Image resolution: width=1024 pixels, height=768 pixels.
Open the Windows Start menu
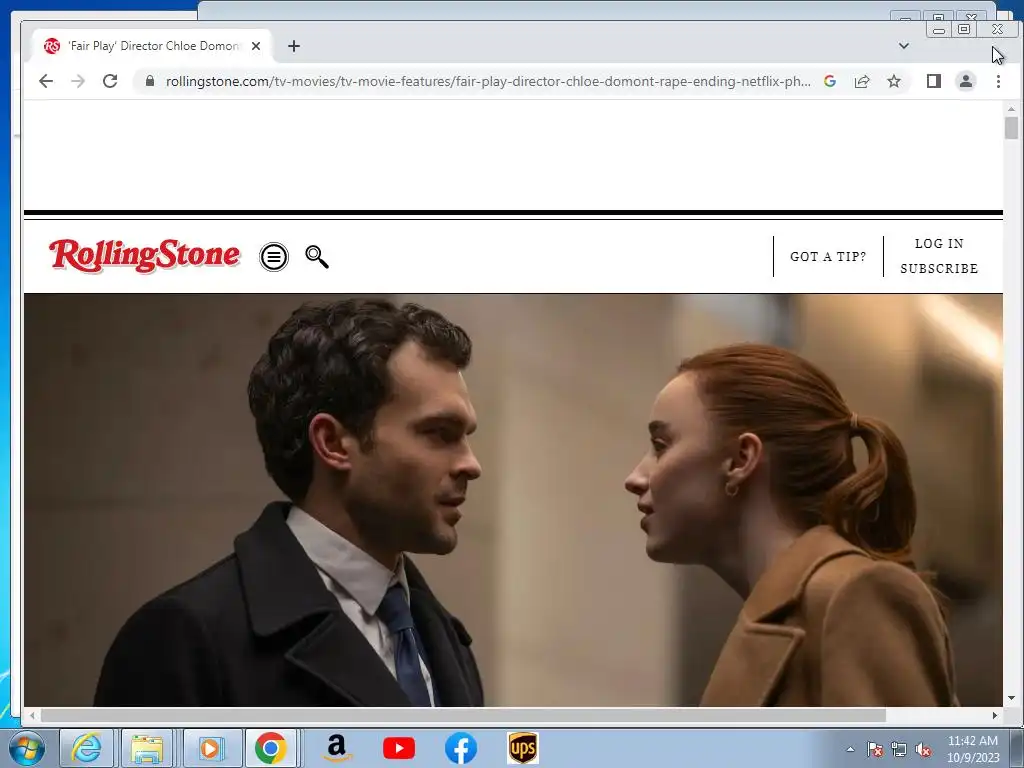pyautogui.click(x=27, y=748)
